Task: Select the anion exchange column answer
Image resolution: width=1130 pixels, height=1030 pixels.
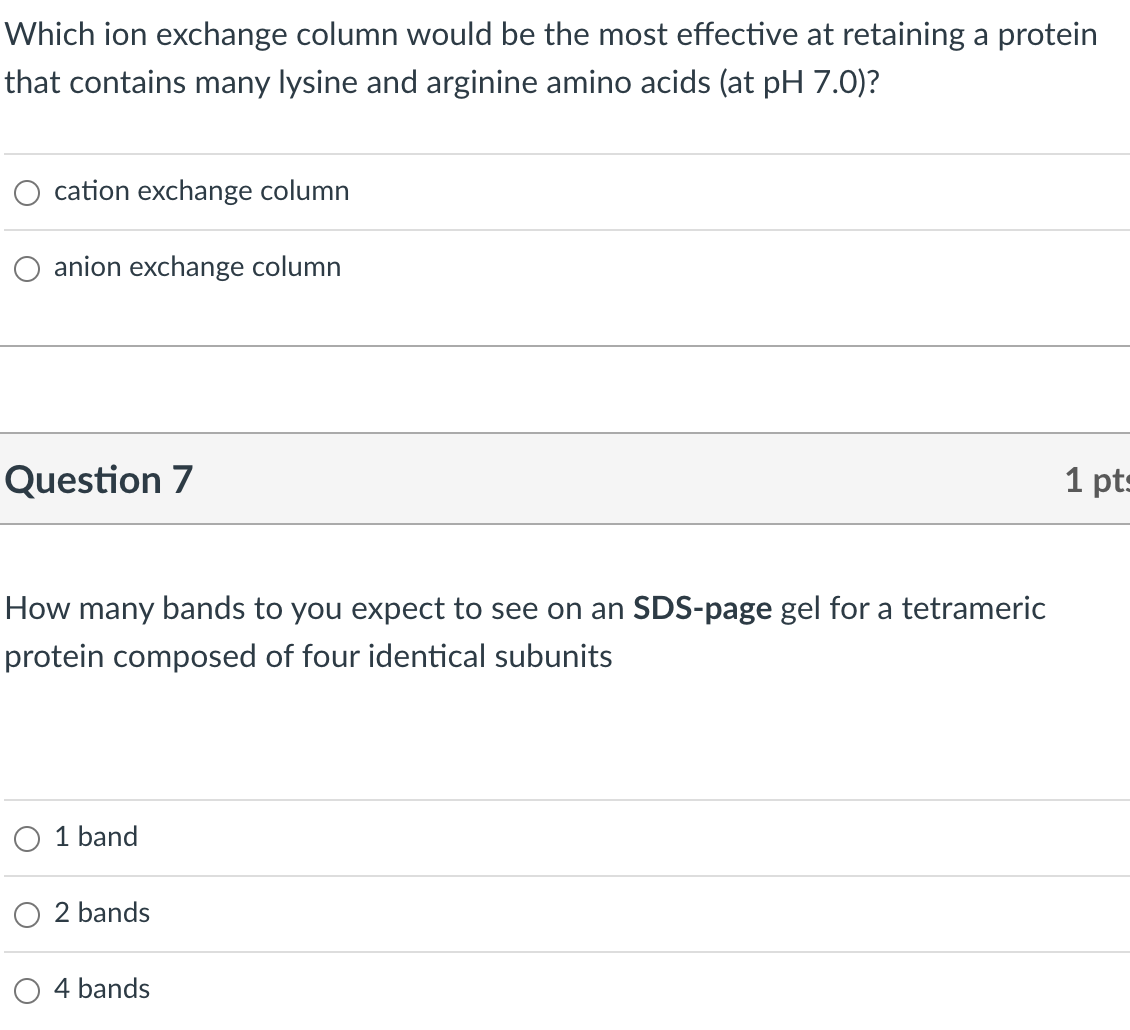Action: 26,268
